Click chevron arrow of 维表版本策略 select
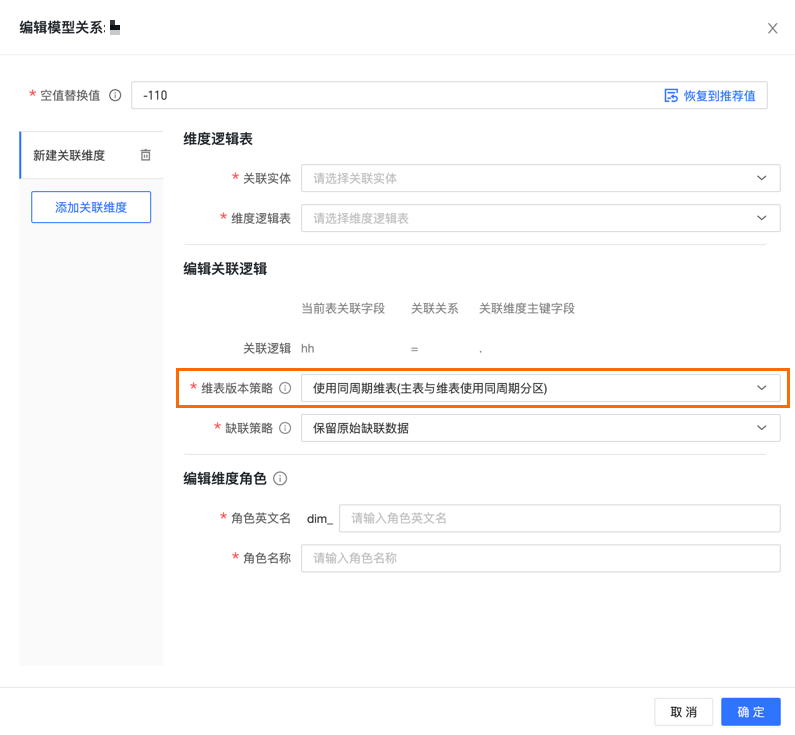Screen dimensions: 795x735 click(762, 388)
